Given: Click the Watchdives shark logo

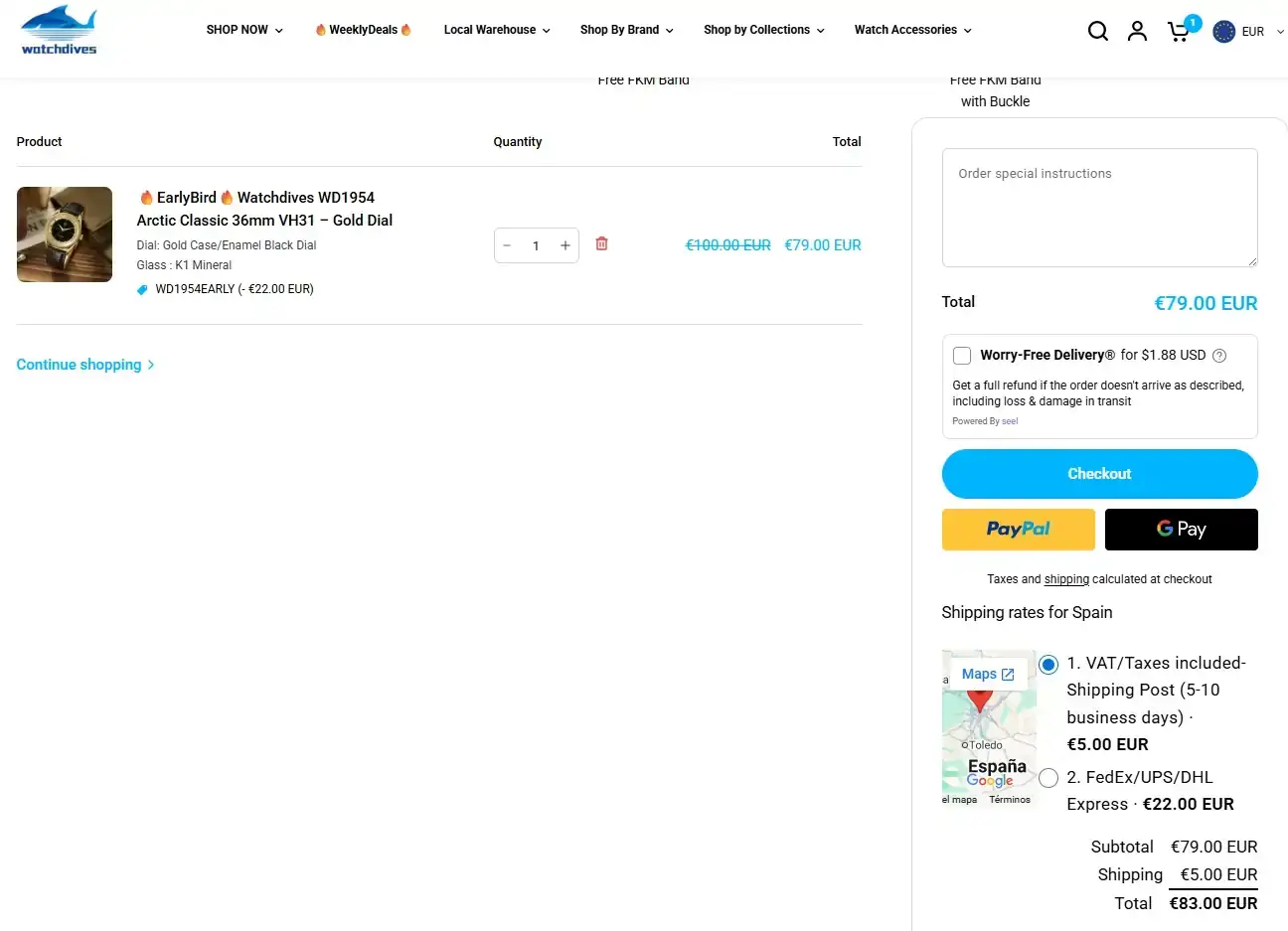Looking at the screenshot, I should (x=59, y=30).
